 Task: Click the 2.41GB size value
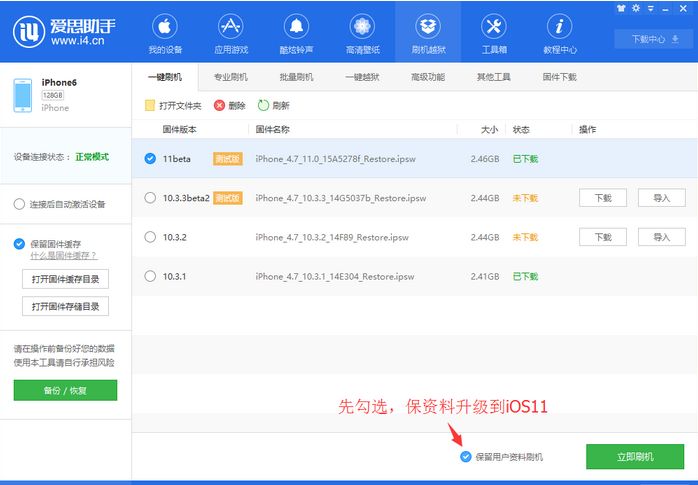point(485,276)
